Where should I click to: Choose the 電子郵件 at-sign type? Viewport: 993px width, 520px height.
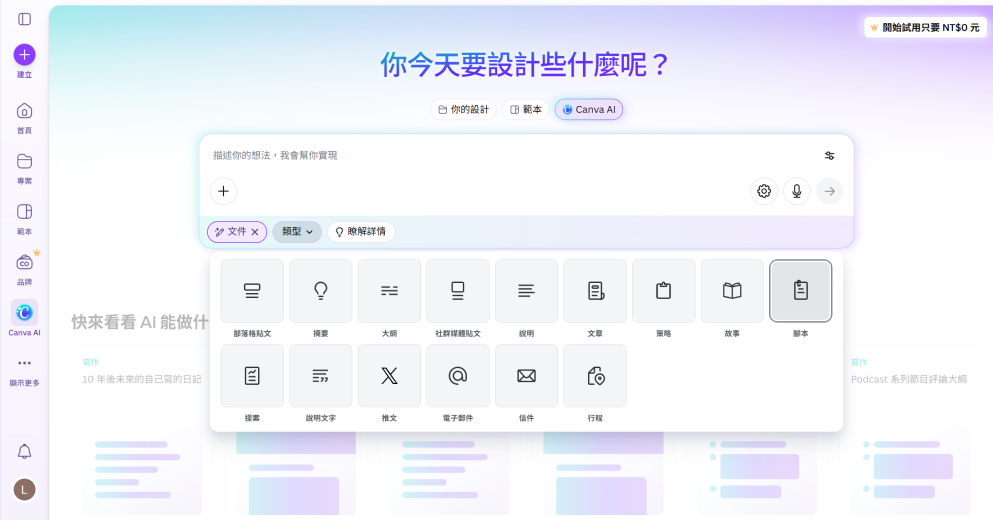click(458, 376)
